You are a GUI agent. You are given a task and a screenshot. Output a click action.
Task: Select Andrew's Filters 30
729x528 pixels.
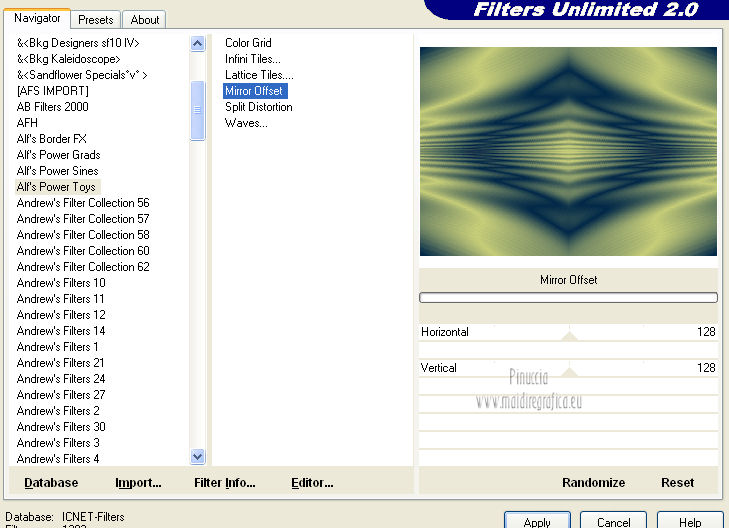61,427
